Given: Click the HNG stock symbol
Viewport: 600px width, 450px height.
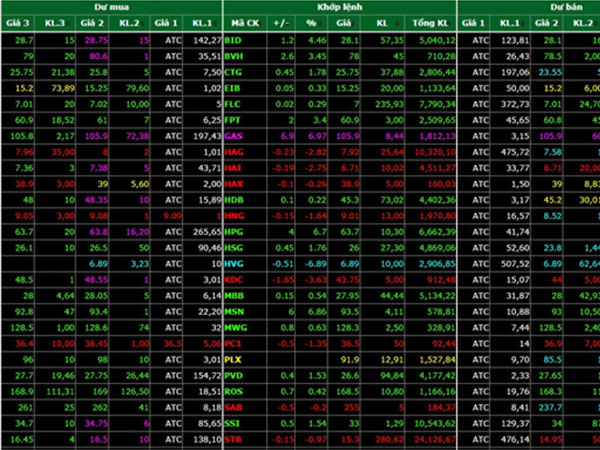Looking at the screenshot, I should tap(234, 216).
